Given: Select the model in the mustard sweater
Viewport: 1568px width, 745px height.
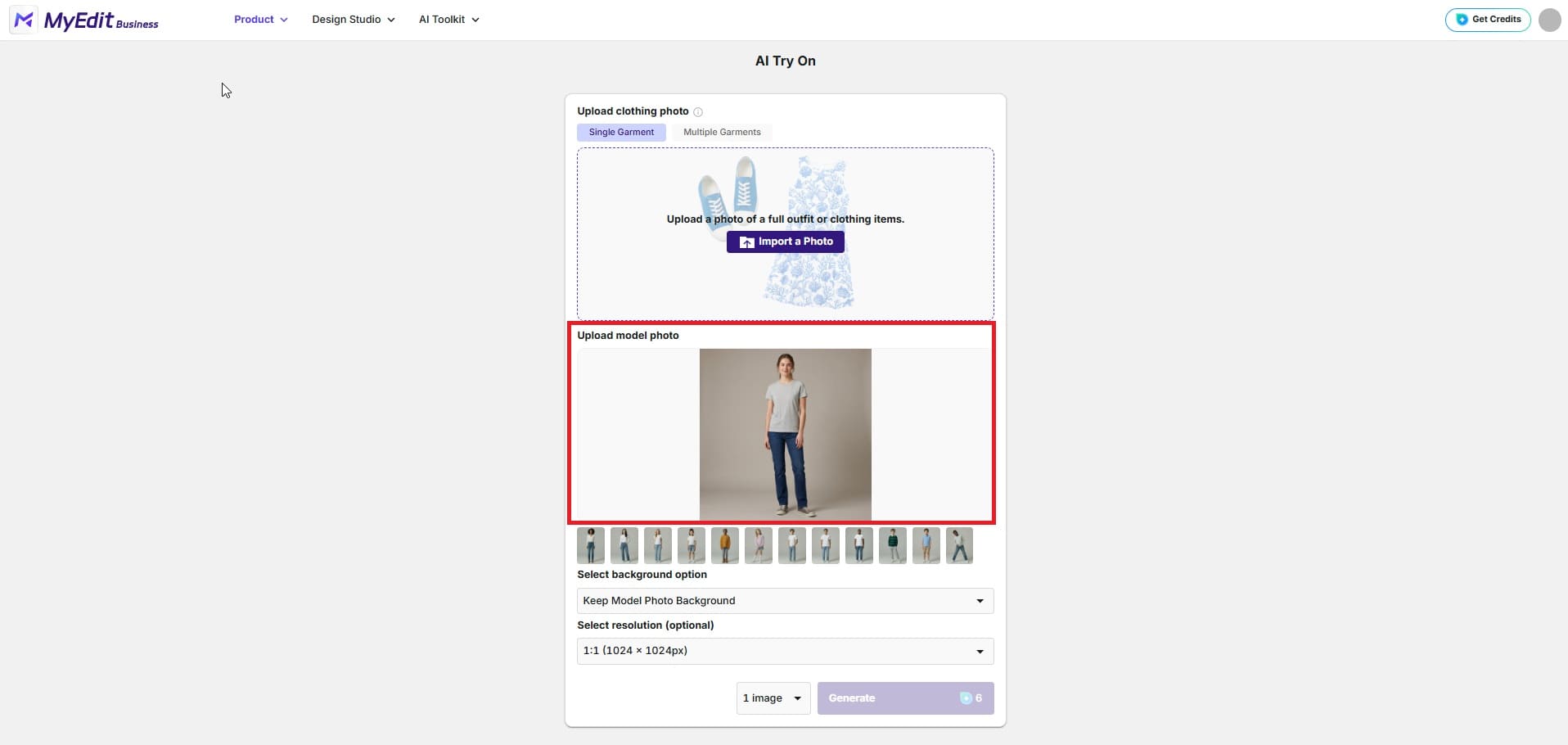Looking at the screenshot, I should click(x=724, y=544).
